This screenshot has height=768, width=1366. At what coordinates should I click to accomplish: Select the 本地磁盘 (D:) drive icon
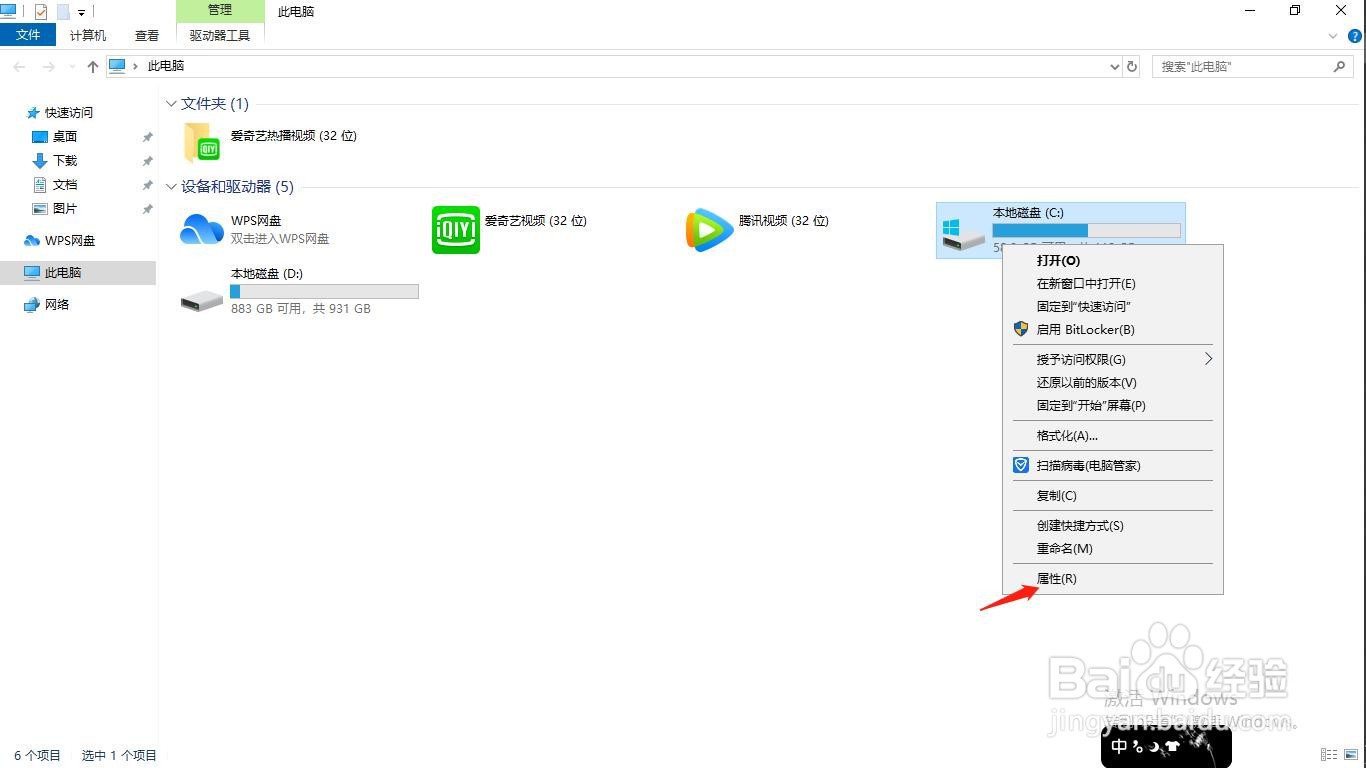click(202, 298)
